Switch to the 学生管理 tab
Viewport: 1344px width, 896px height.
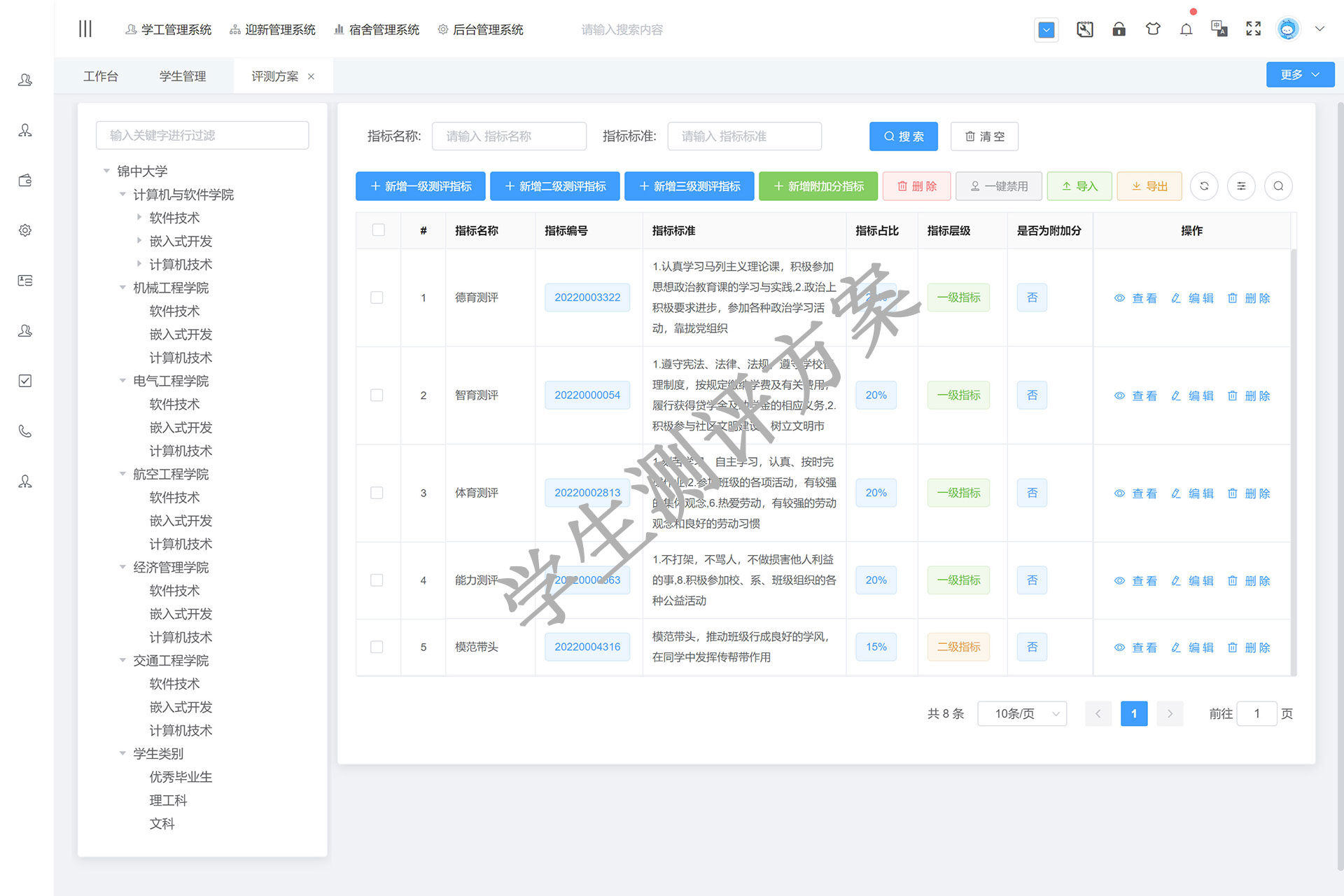(183, 76)
